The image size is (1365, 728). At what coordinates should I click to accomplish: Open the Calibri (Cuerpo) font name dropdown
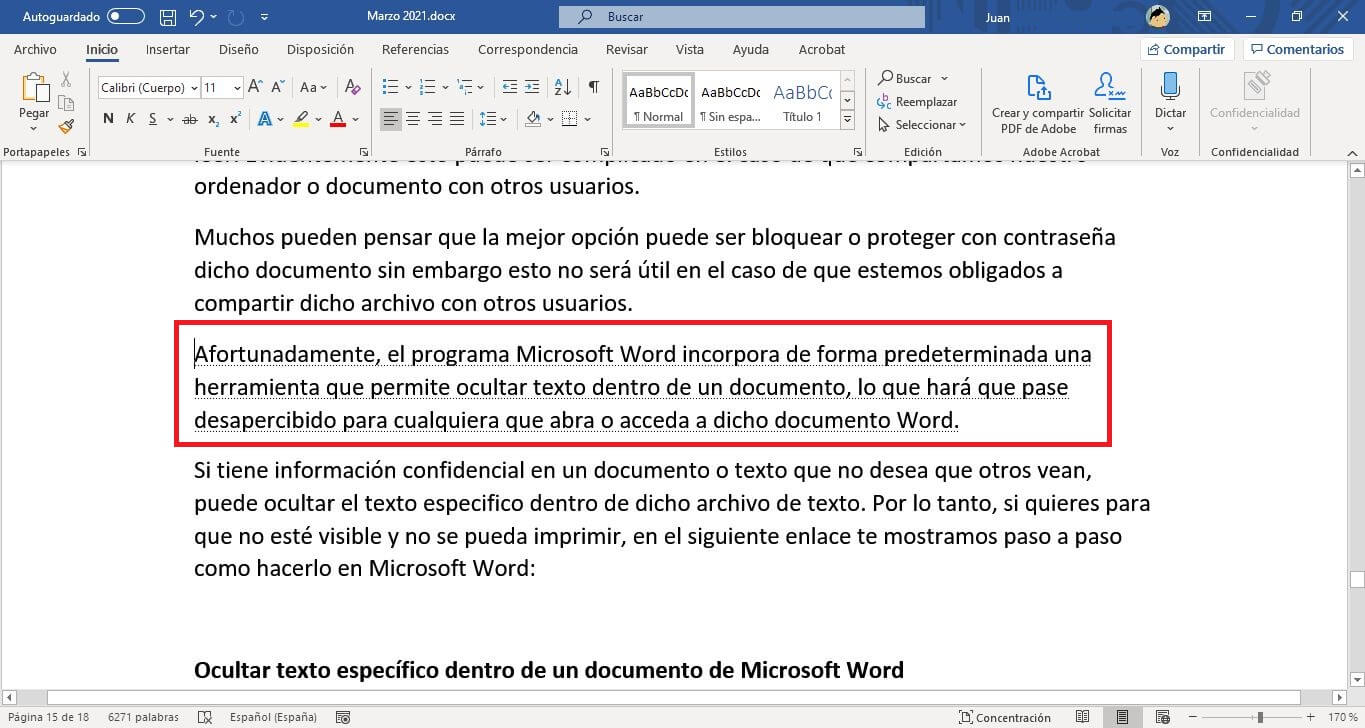[x=193, y=88]
